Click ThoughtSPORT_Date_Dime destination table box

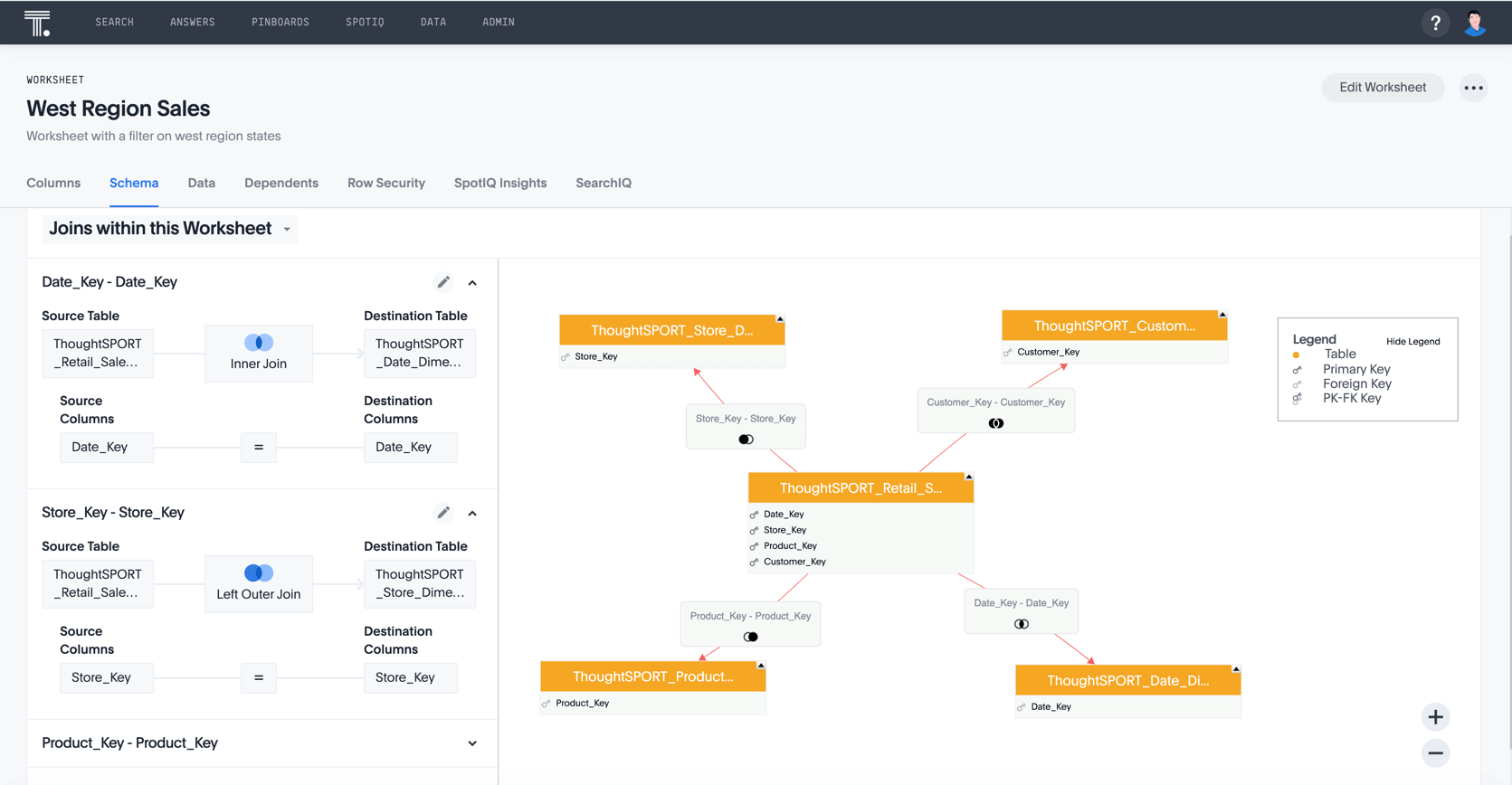click(x=419, y=353)
